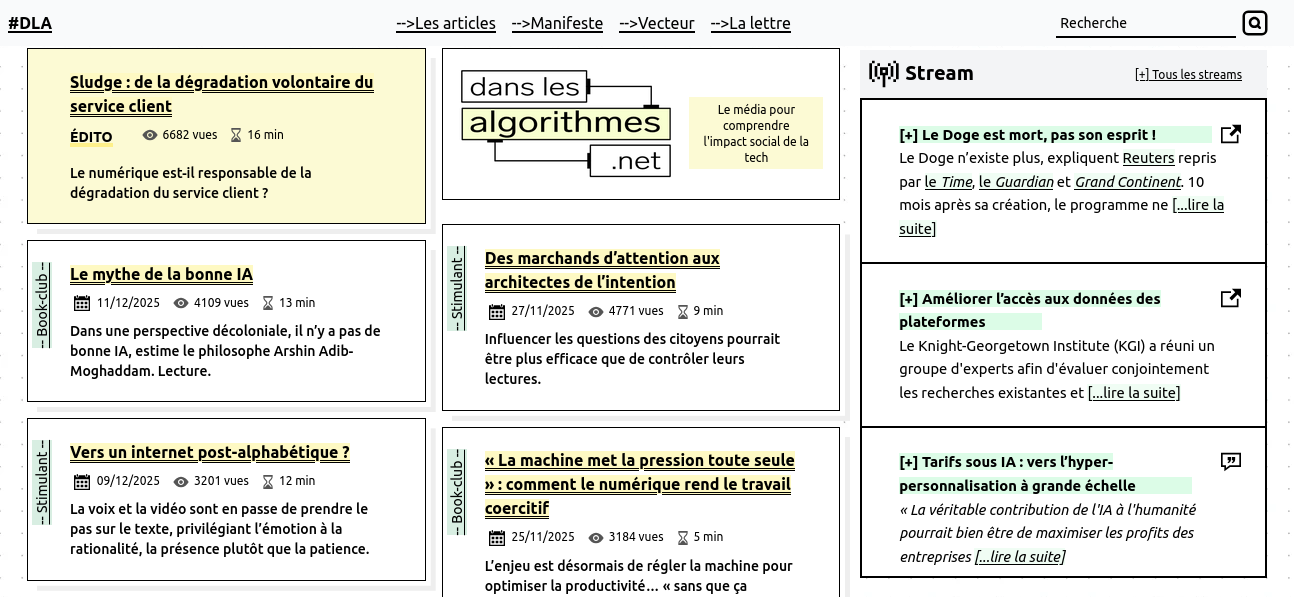Viewport: 1294px width, 597px height.
Task: Click the dans les algorithmes.net logo
Action: pos(565,124)
